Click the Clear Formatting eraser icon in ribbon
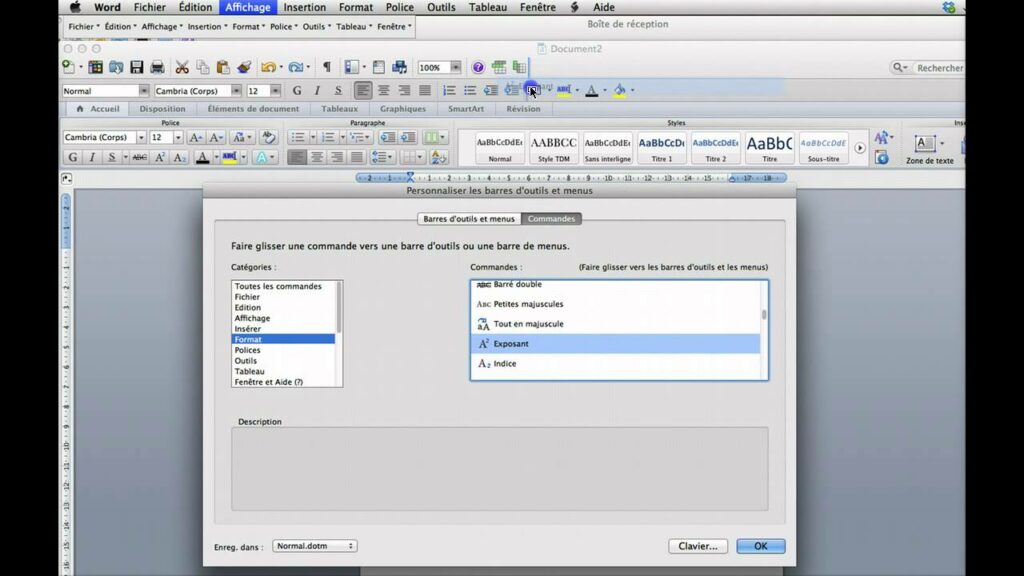Viewport: 1024px width, 576px height. pos(268,137)
